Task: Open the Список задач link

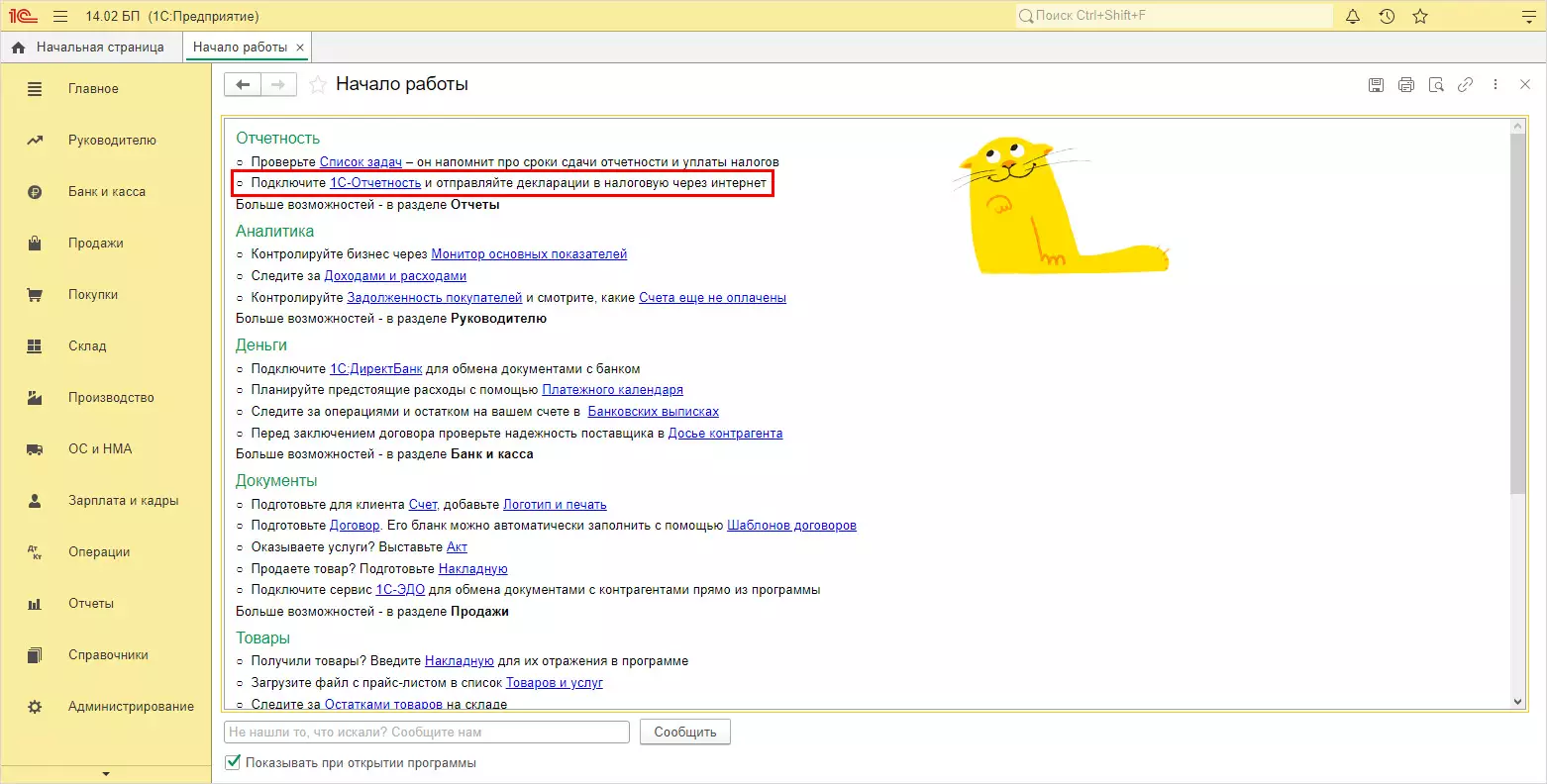Action: point(361,162)
